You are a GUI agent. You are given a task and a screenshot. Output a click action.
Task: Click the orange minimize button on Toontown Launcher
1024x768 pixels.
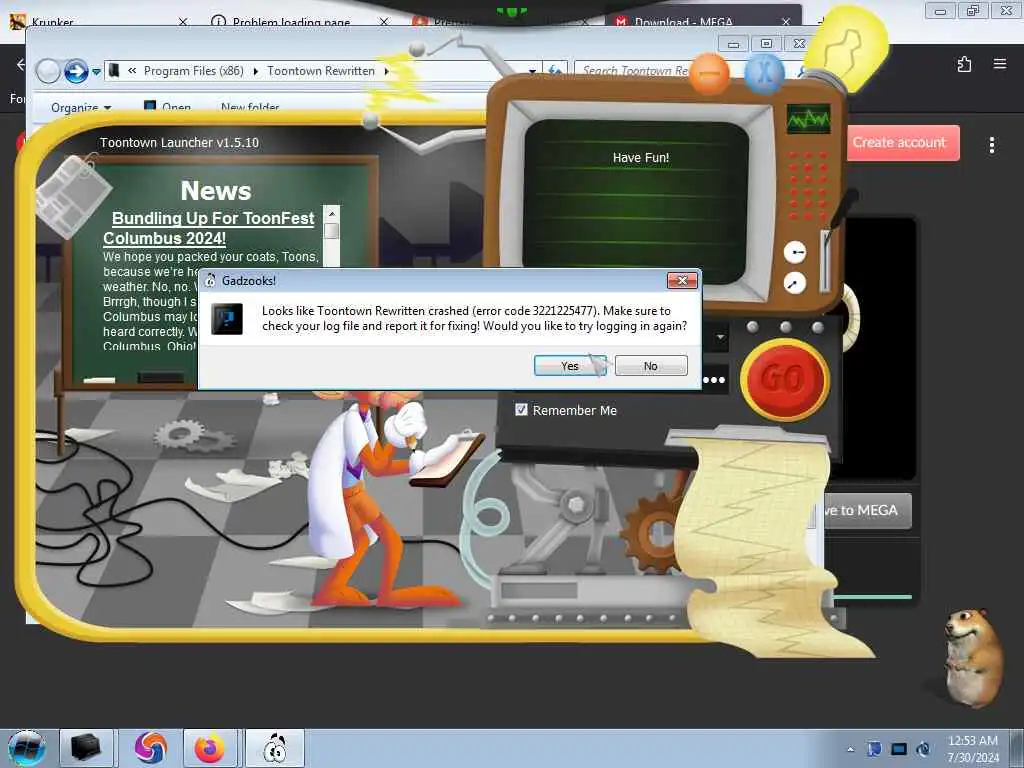tap(709, 73)
